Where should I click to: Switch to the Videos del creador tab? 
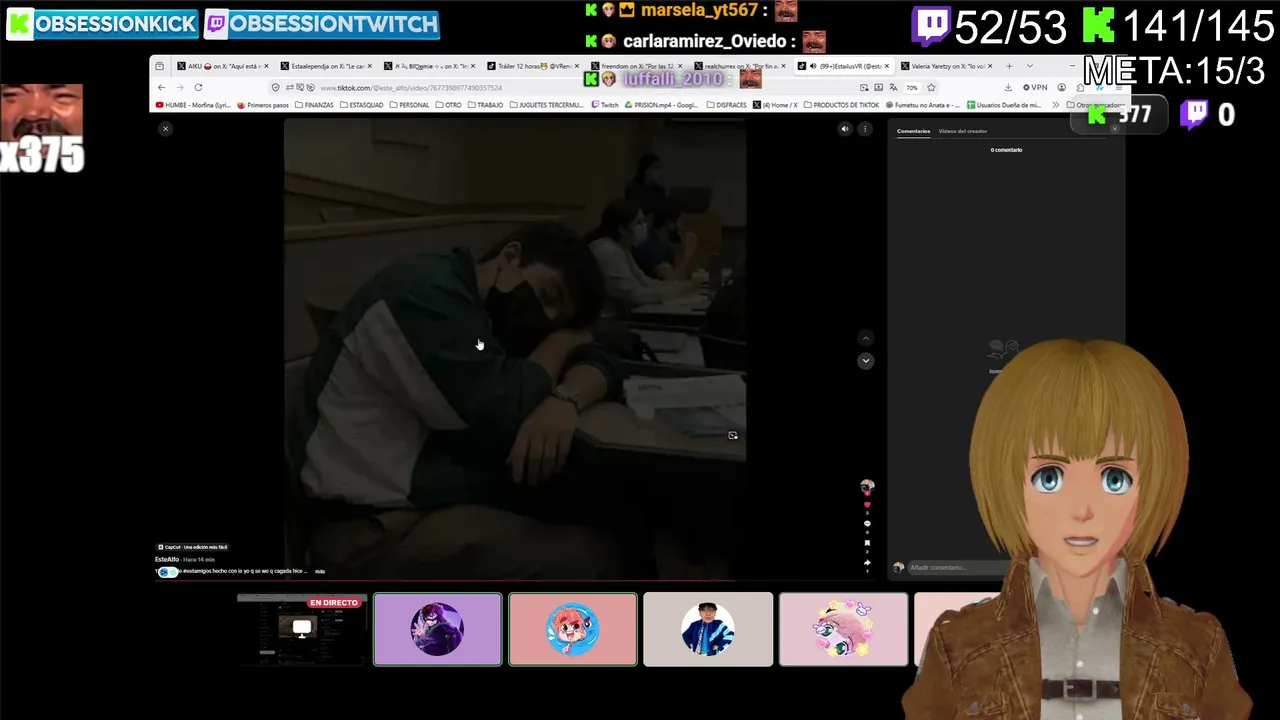[x=963, y=131]
